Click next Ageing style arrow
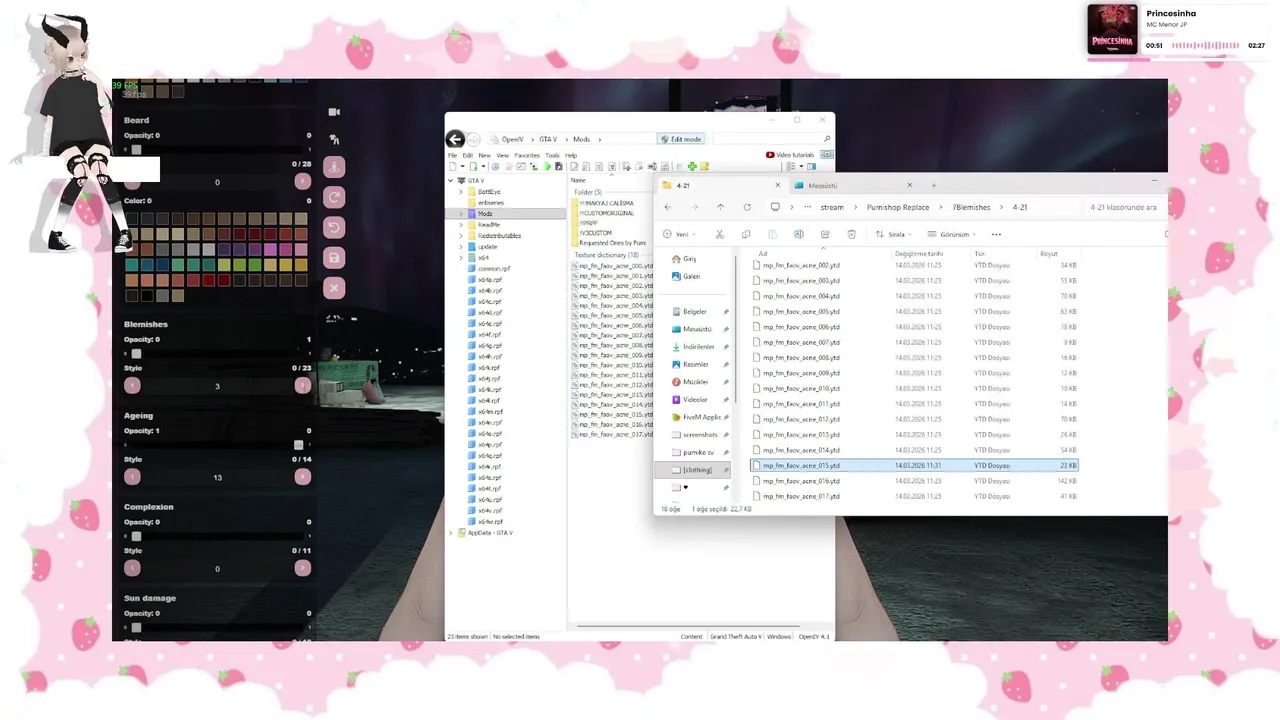 pos(302,477)
